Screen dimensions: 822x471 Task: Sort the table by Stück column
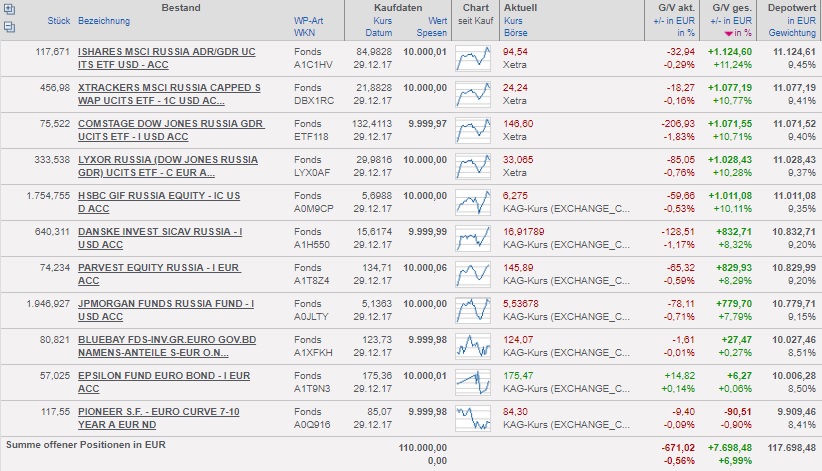58,20
